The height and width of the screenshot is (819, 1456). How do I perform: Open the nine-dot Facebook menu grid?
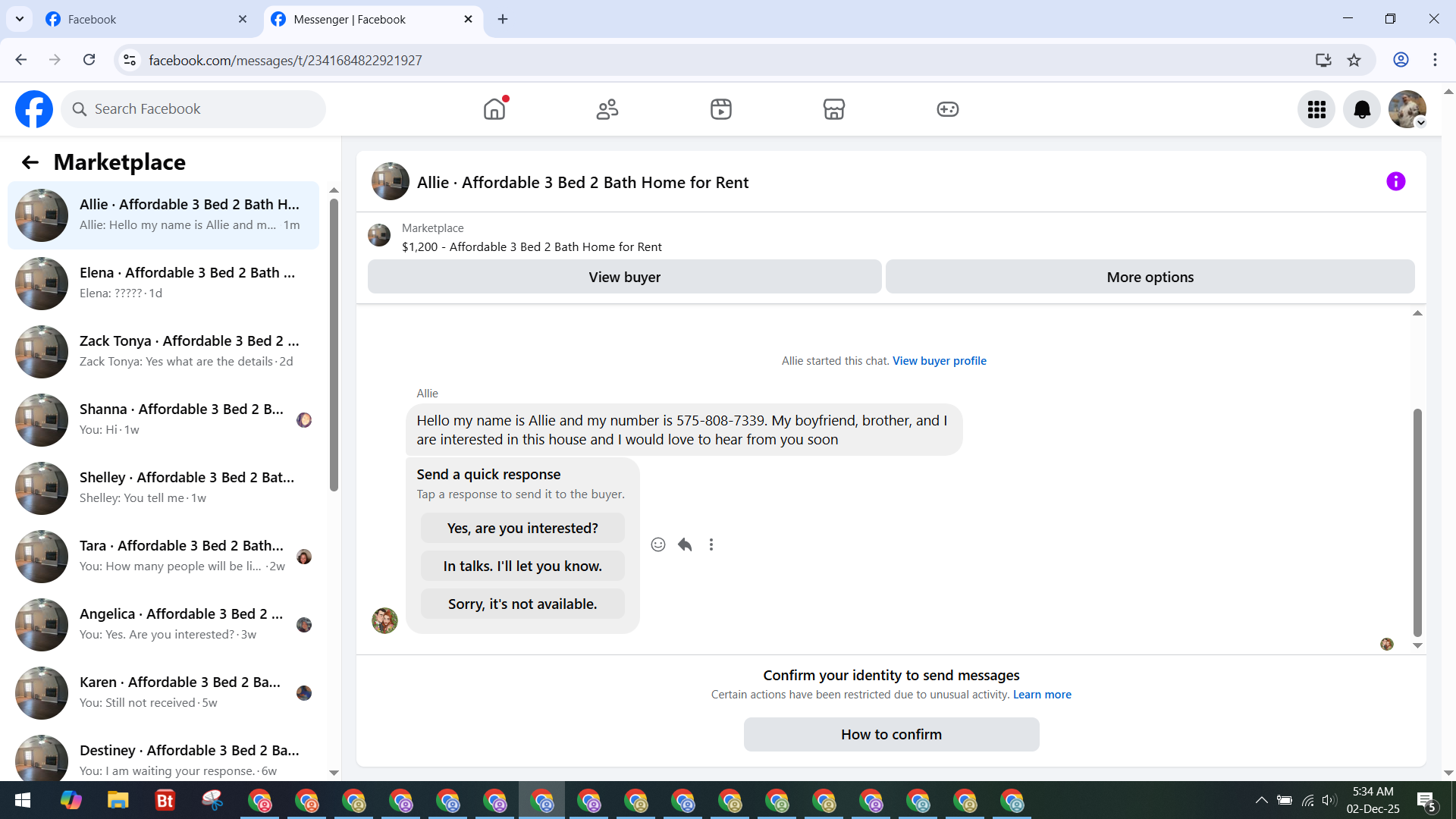pyautogui.click(x=1316, y=110)
